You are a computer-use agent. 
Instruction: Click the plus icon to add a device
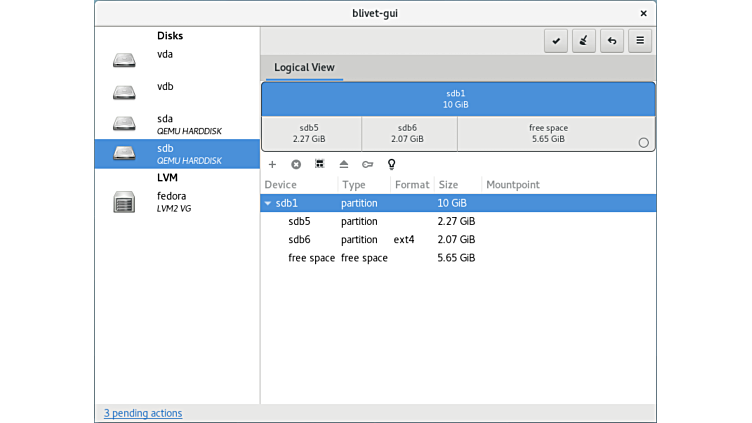click(272, 164)
